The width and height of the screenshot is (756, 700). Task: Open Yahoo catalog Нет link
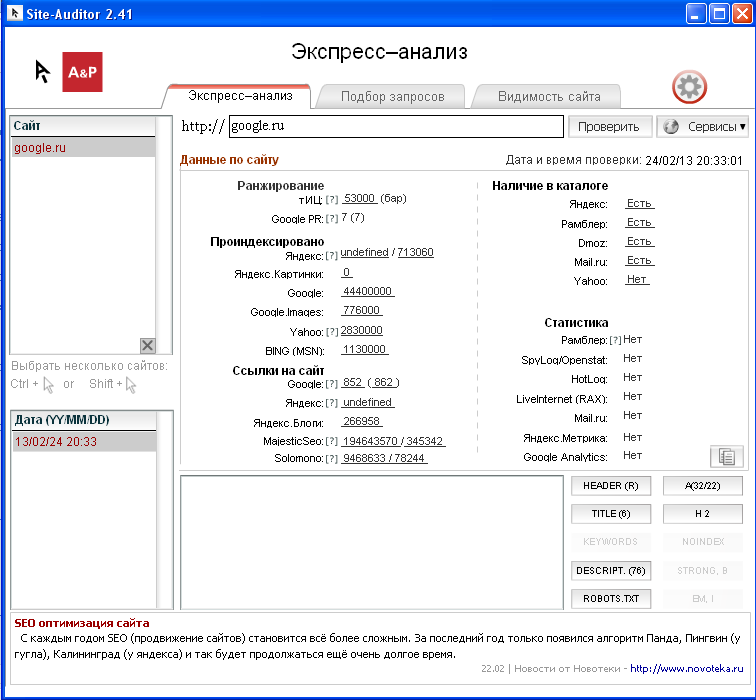(636, 279)
